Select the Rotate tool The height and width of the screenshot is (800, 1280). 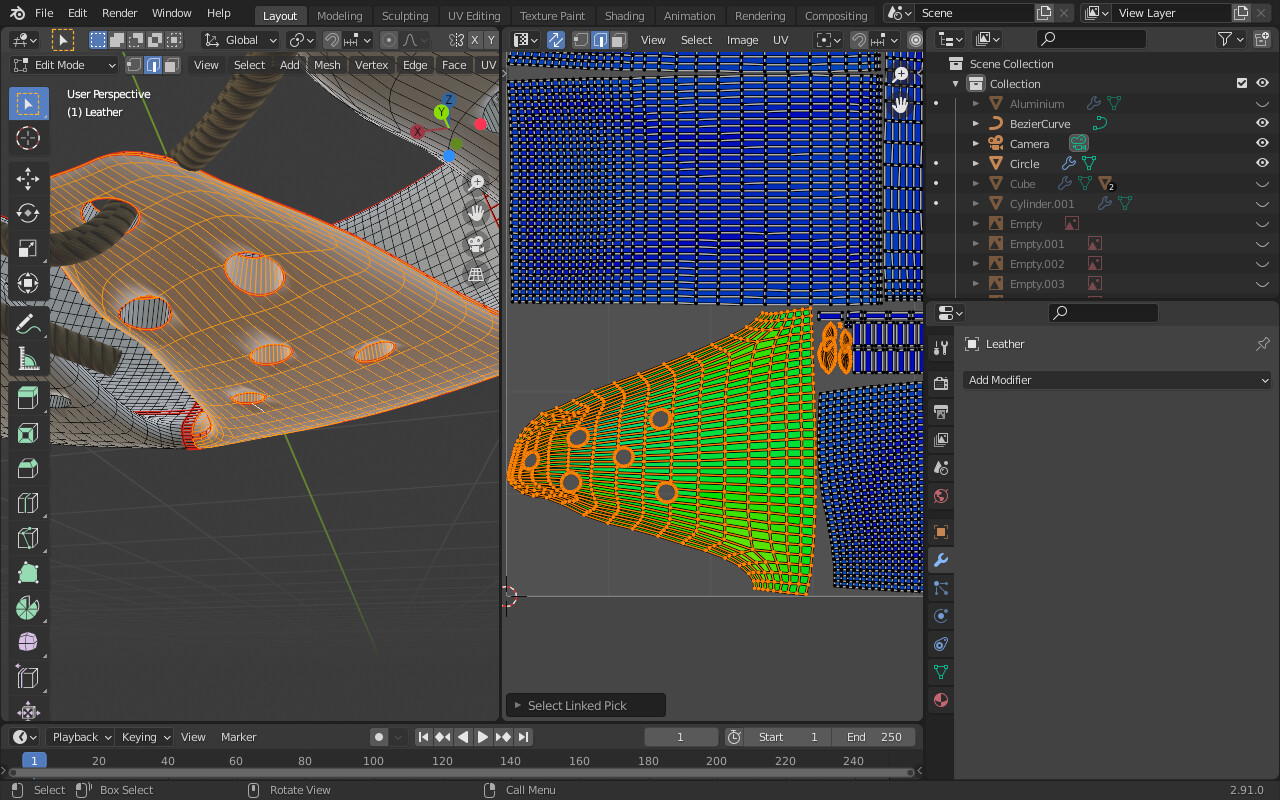28,214
